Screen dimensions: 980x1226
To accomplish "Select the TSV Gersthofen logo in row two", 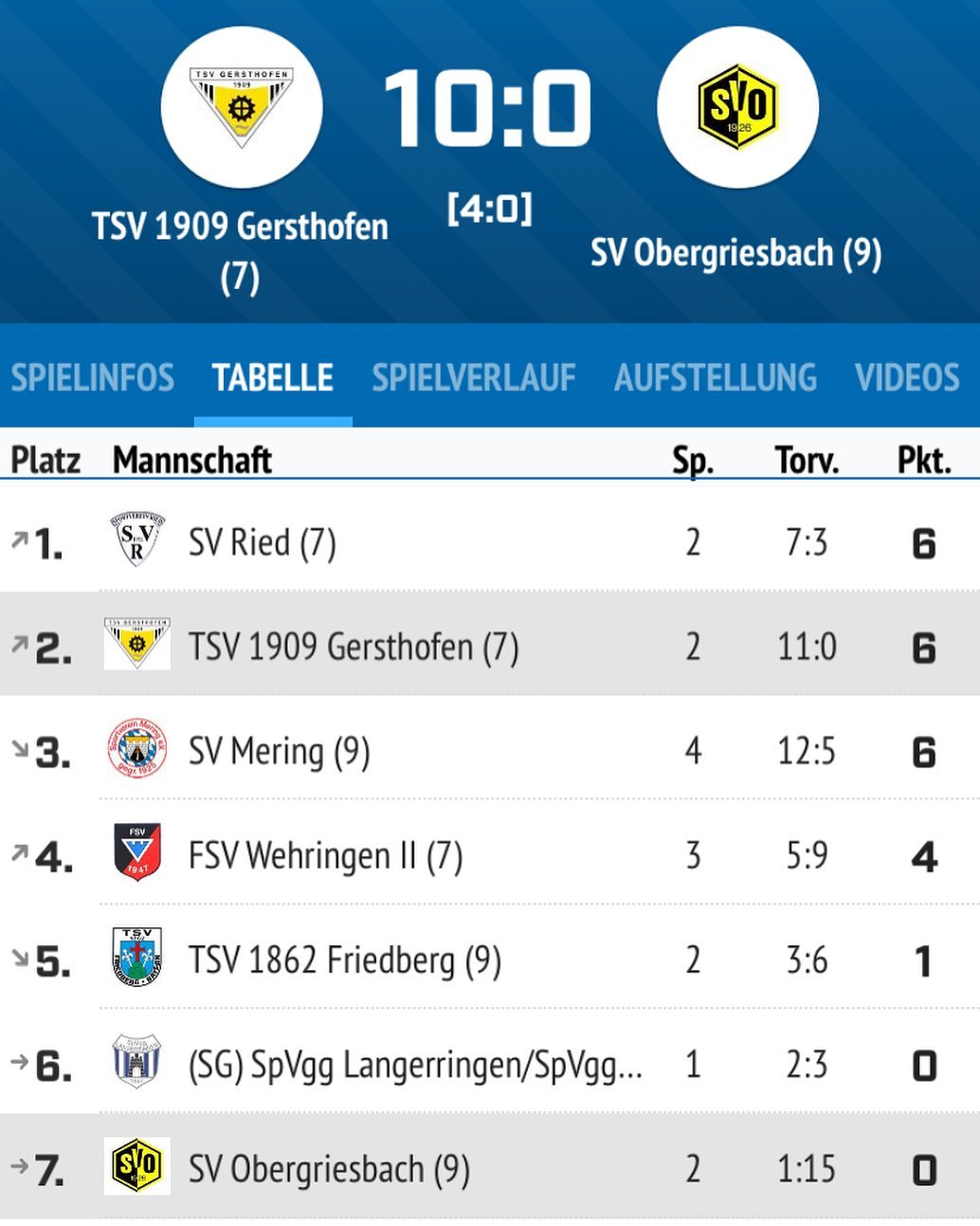I will pos(137,644).
